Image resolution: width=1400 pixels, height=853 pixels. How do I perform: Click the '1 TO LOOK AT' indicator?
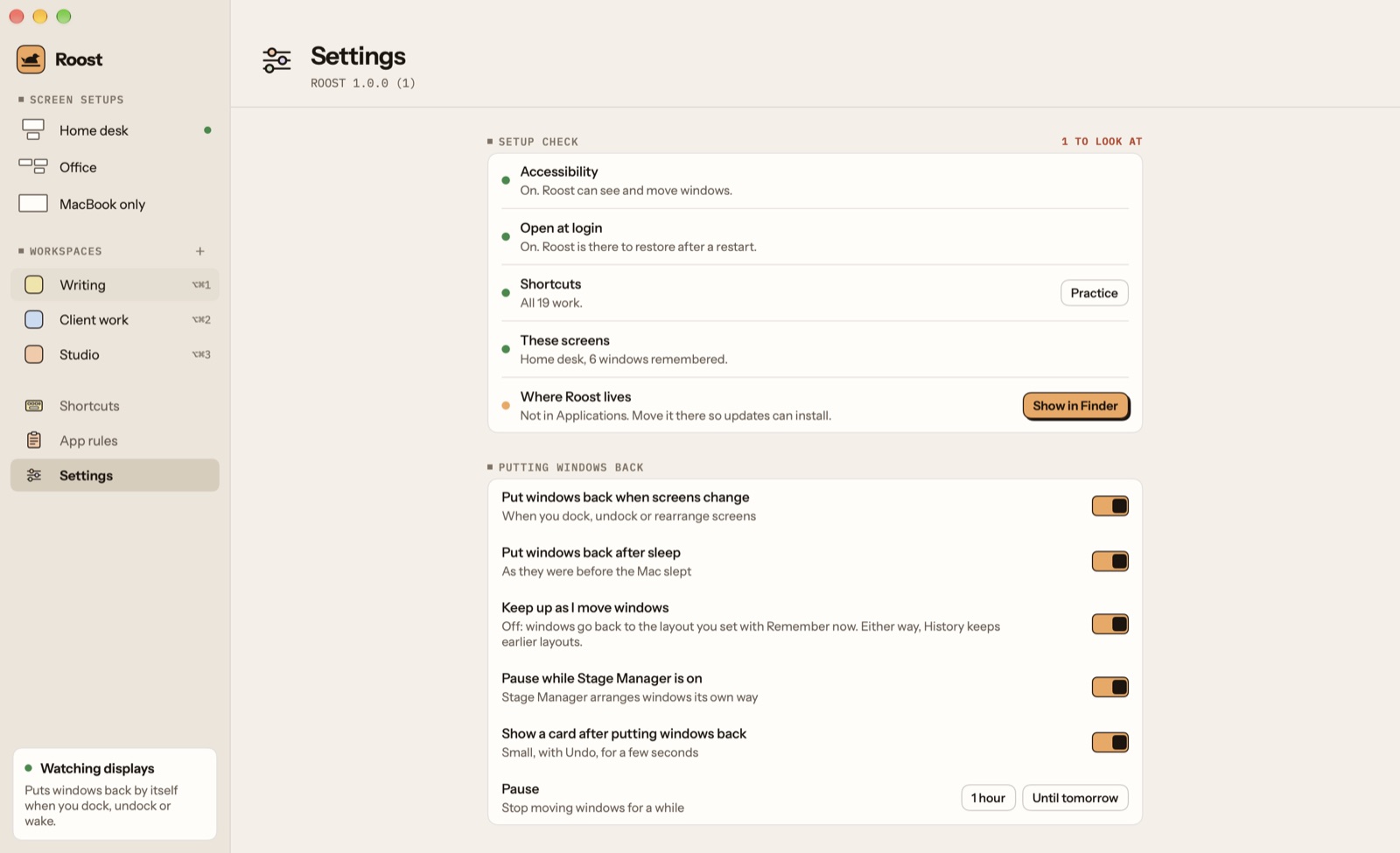(1102, 142)
